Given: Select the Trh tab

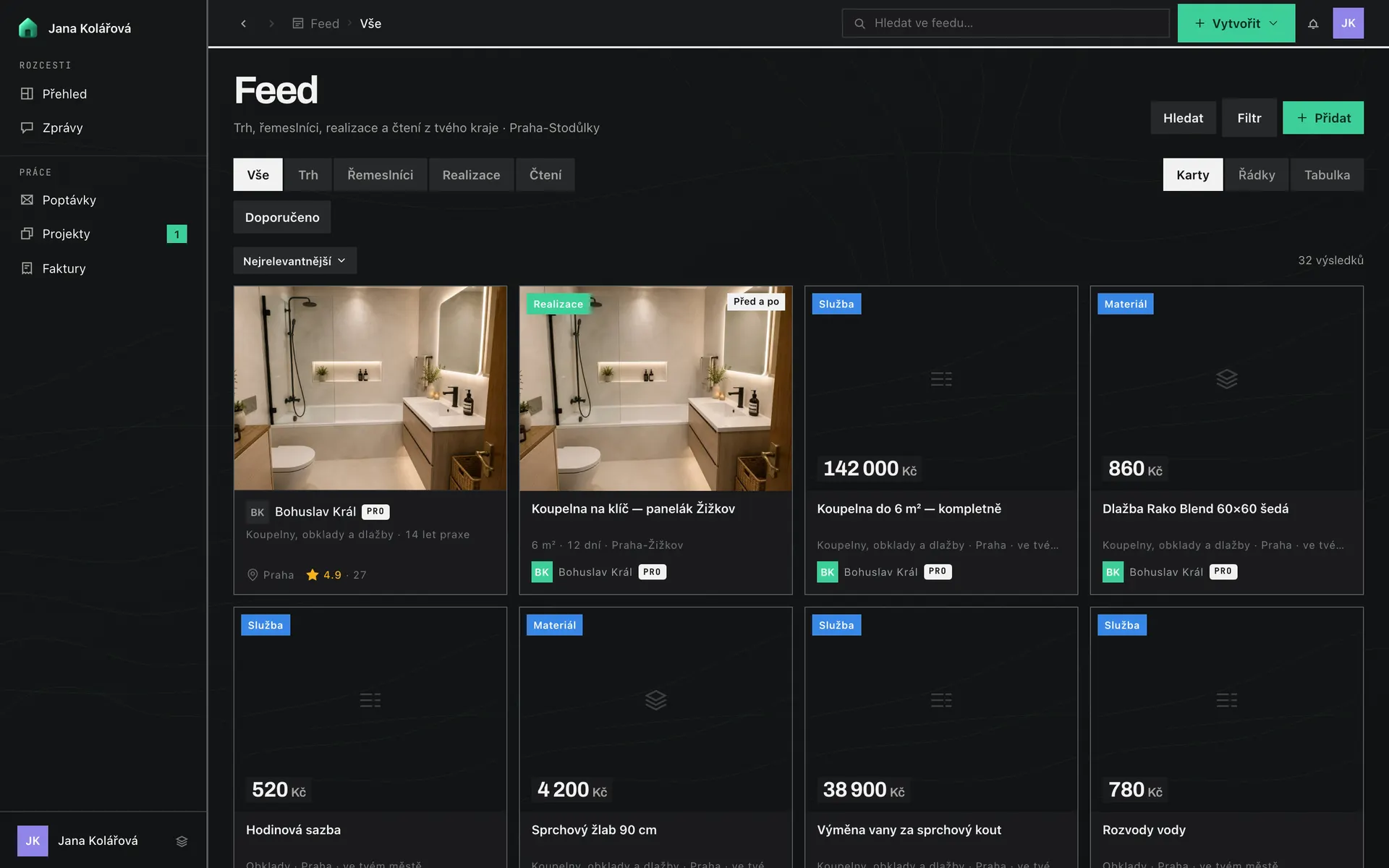Looking at the screenshot, I should pyautogui.click(x=308, y=174).
